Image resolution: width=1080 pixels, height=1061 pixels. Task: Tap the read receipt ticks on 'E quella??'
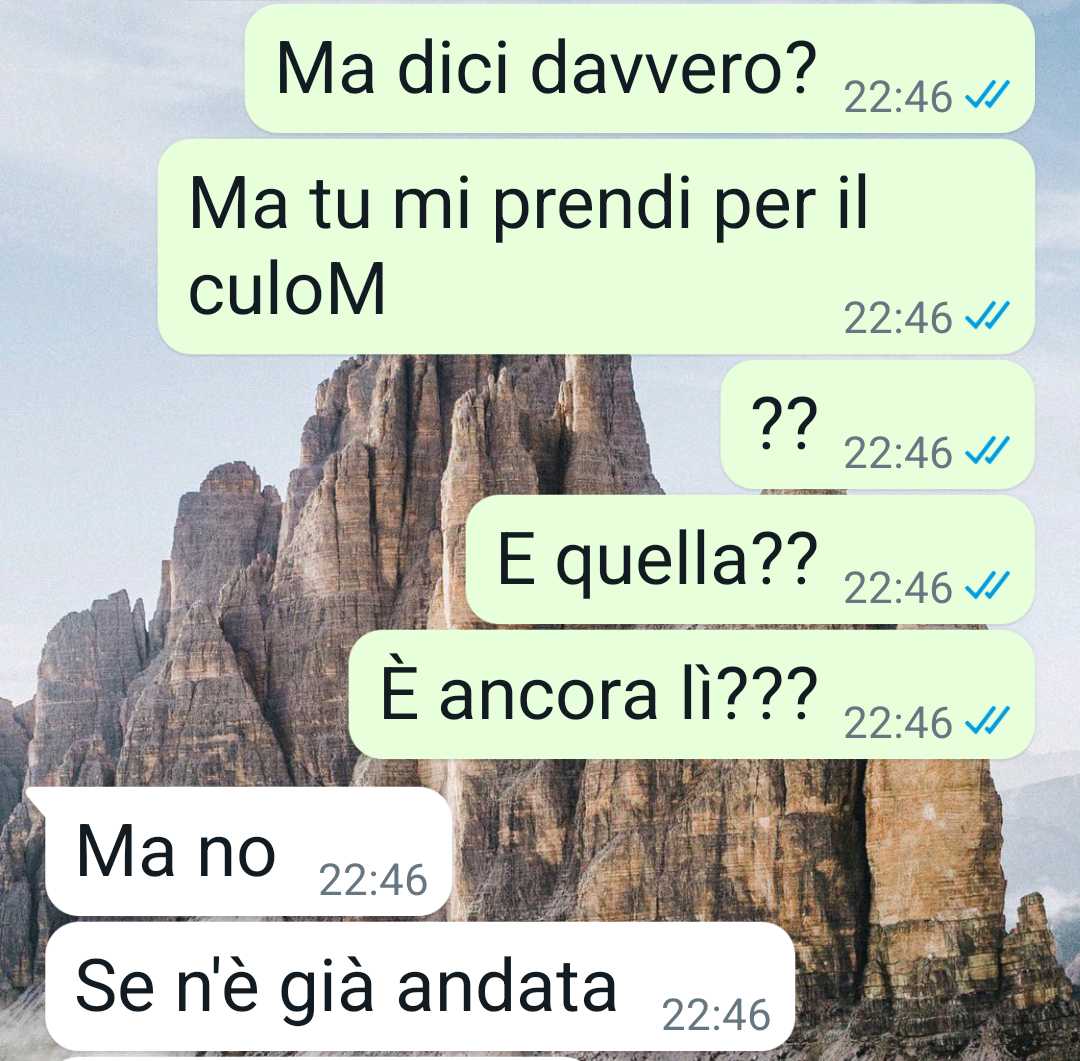pyautogui.click(x=987, y=585)
